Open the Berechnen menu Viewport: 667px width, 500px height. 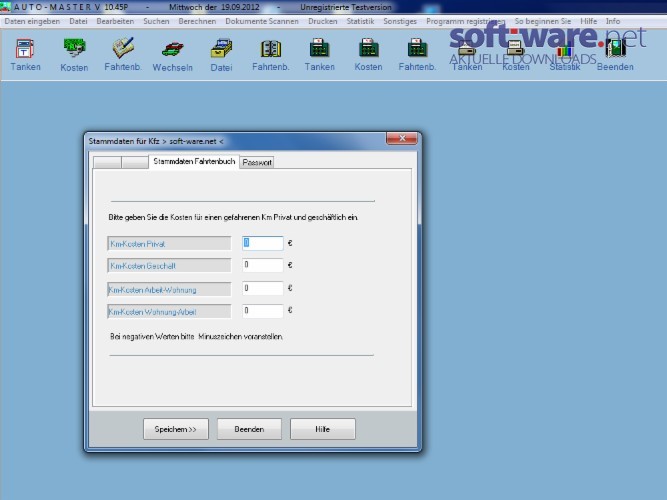[197, 21]
